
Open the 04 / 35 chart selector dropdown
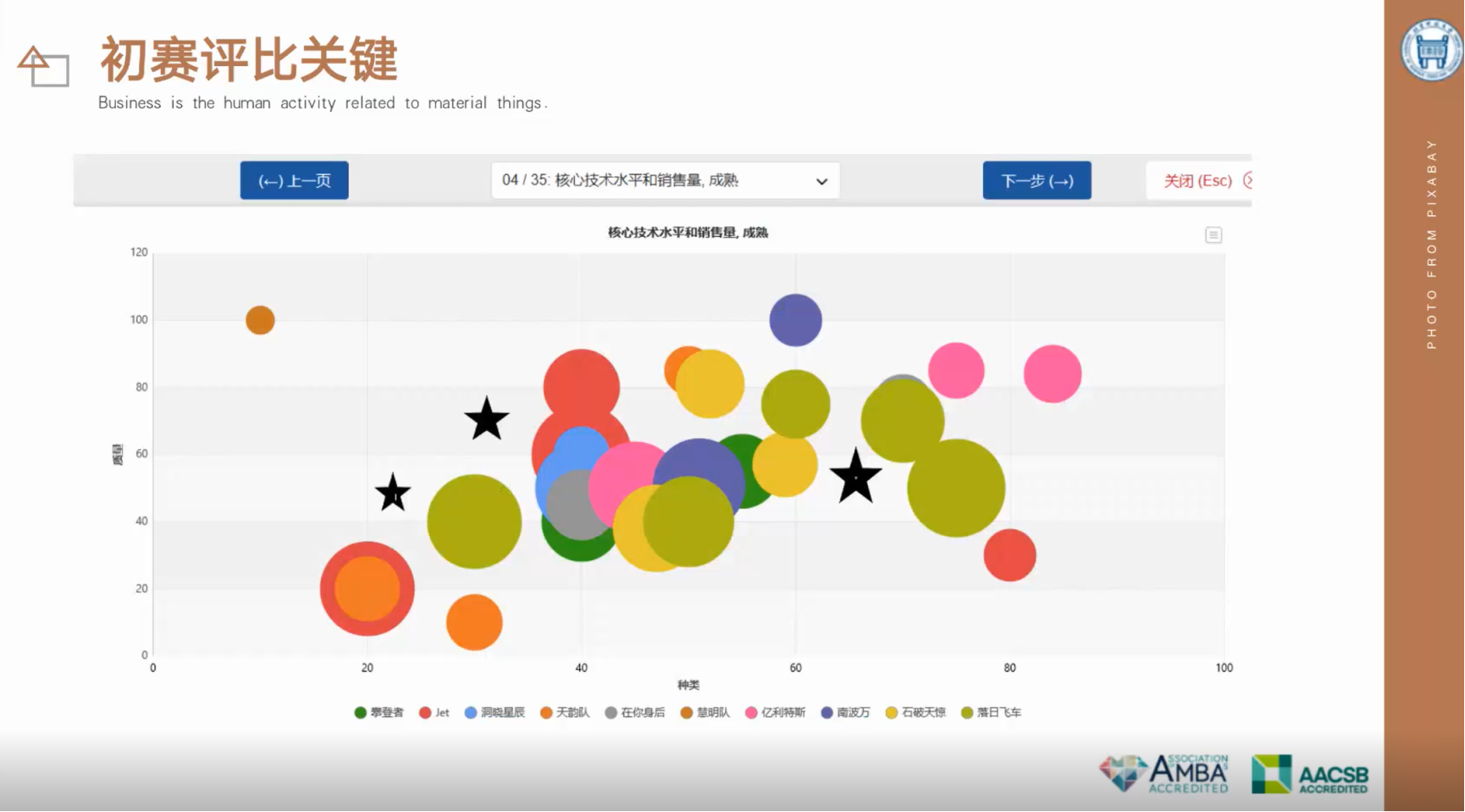click(x=665, y=180)
